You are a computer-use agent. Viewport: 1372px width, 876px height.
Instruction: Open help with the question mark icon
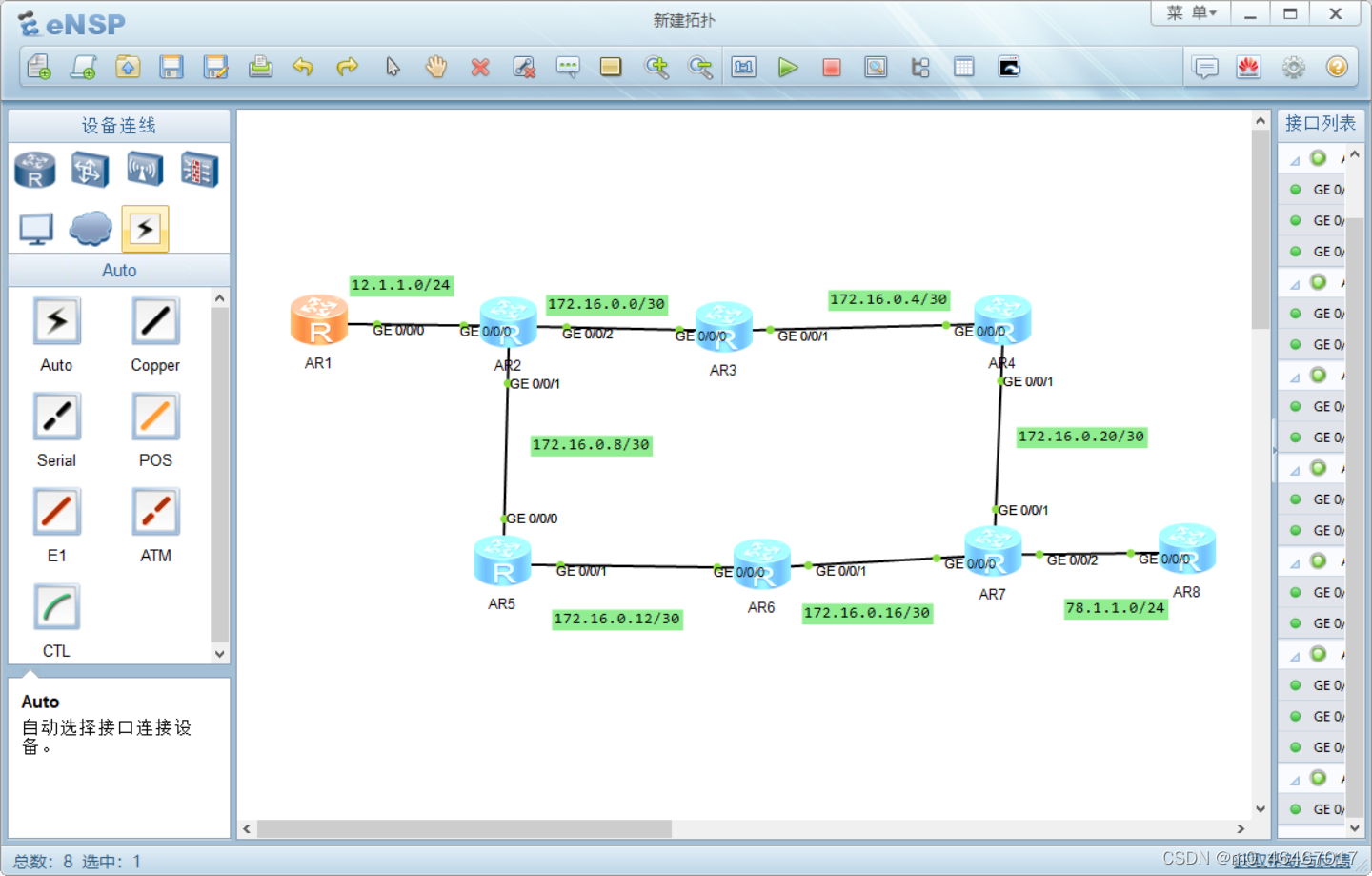pos(1337,67)
